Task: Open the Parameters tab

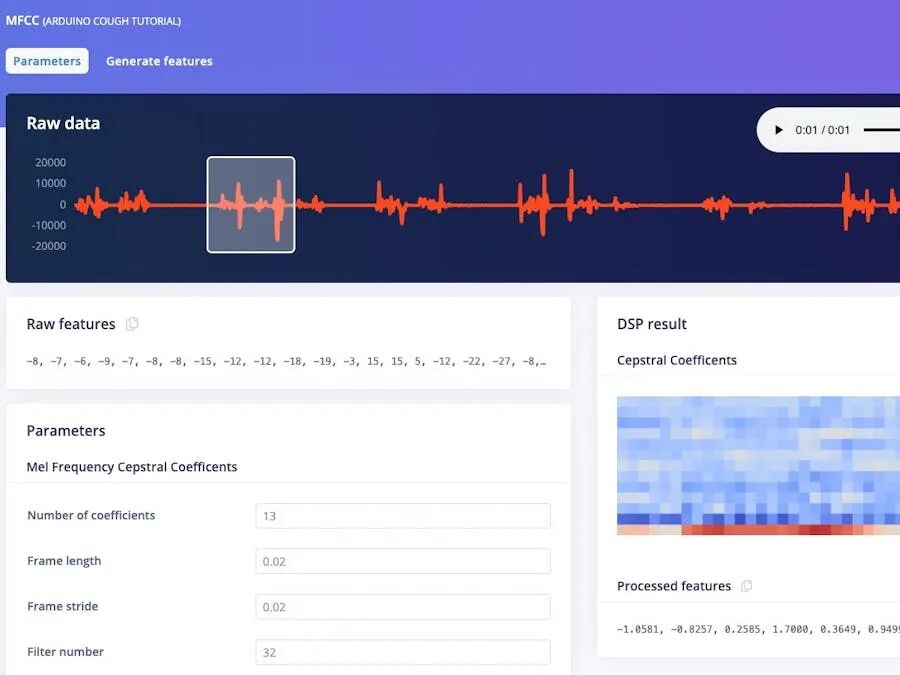Action: coord(47,61)
